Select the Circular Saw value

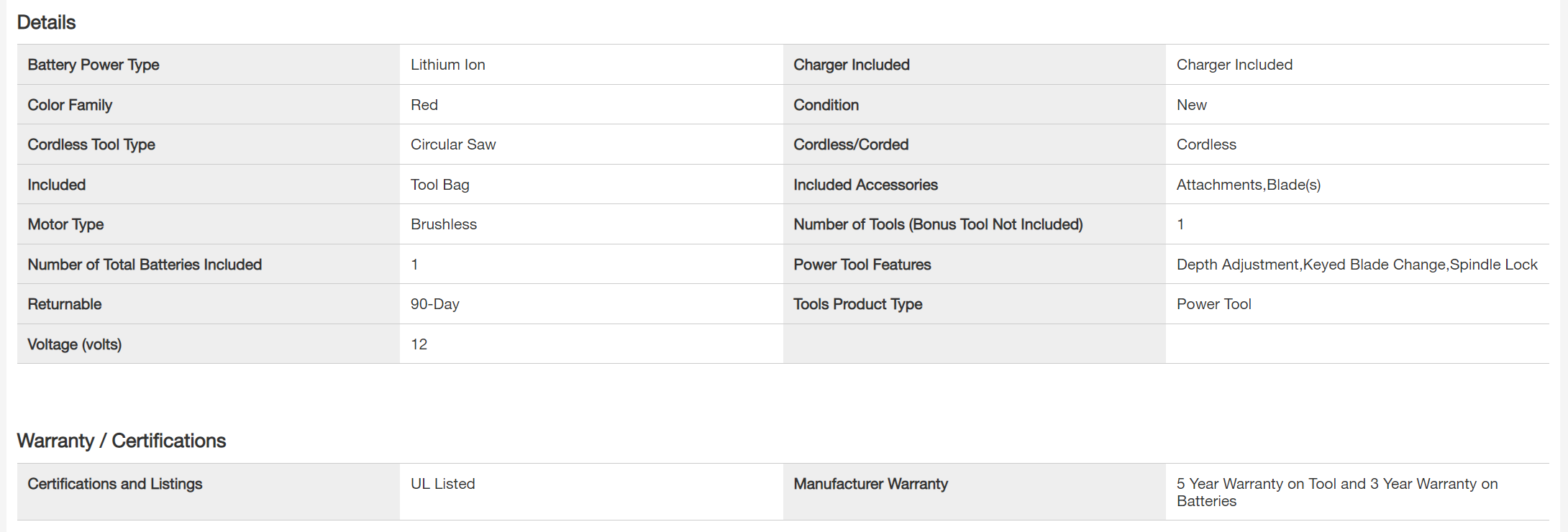click(453, 145)
